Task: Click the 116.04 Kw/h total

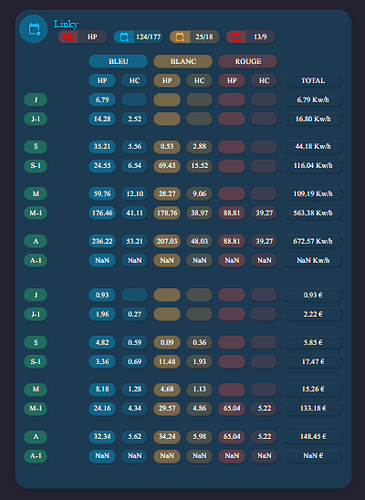Action: tap(313, 166)
